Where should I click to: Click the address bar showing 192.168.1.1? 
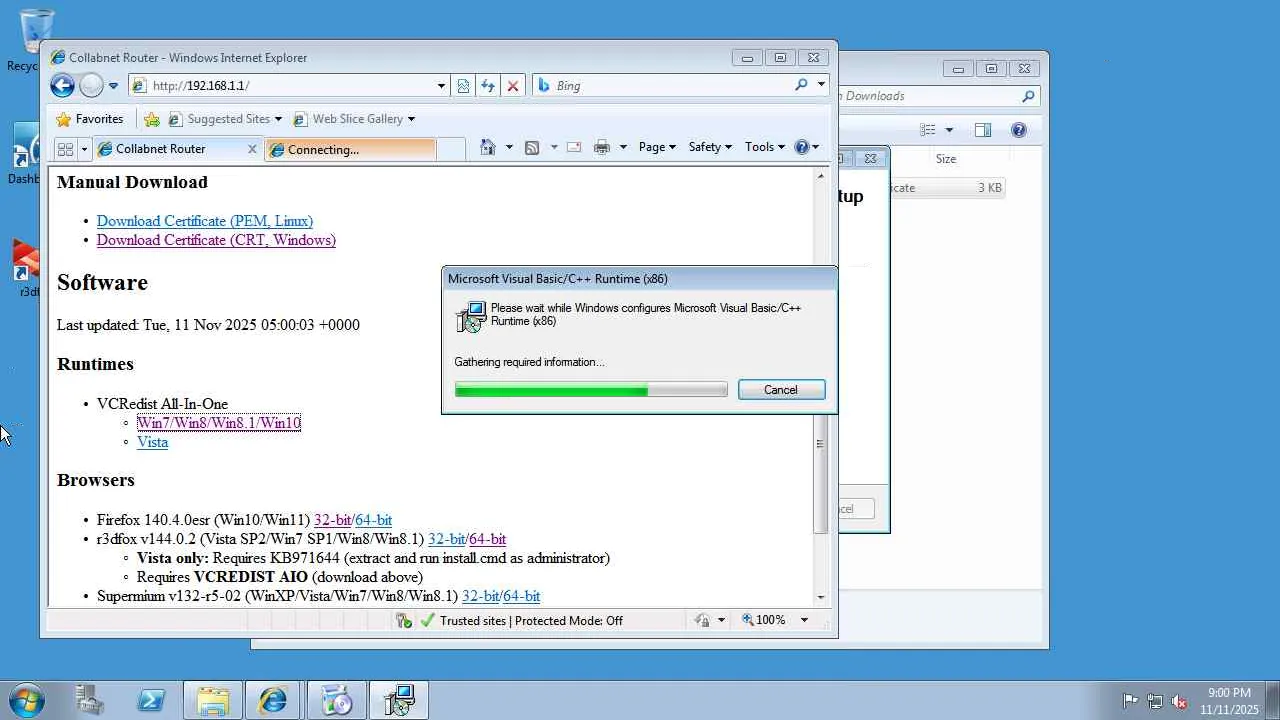(282, 86)
